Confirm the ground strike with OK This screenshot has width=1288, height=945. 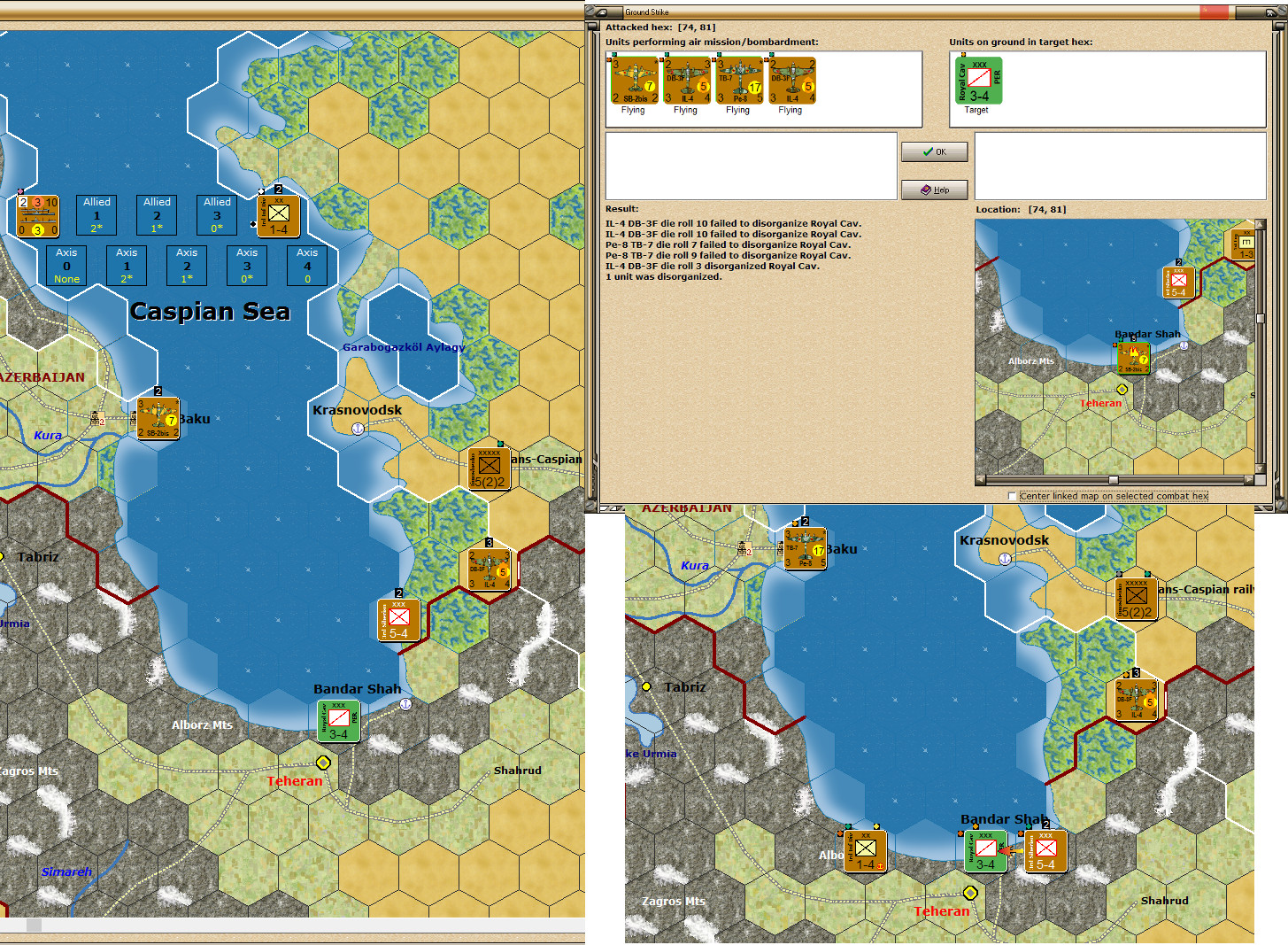(x=934, y=151)
